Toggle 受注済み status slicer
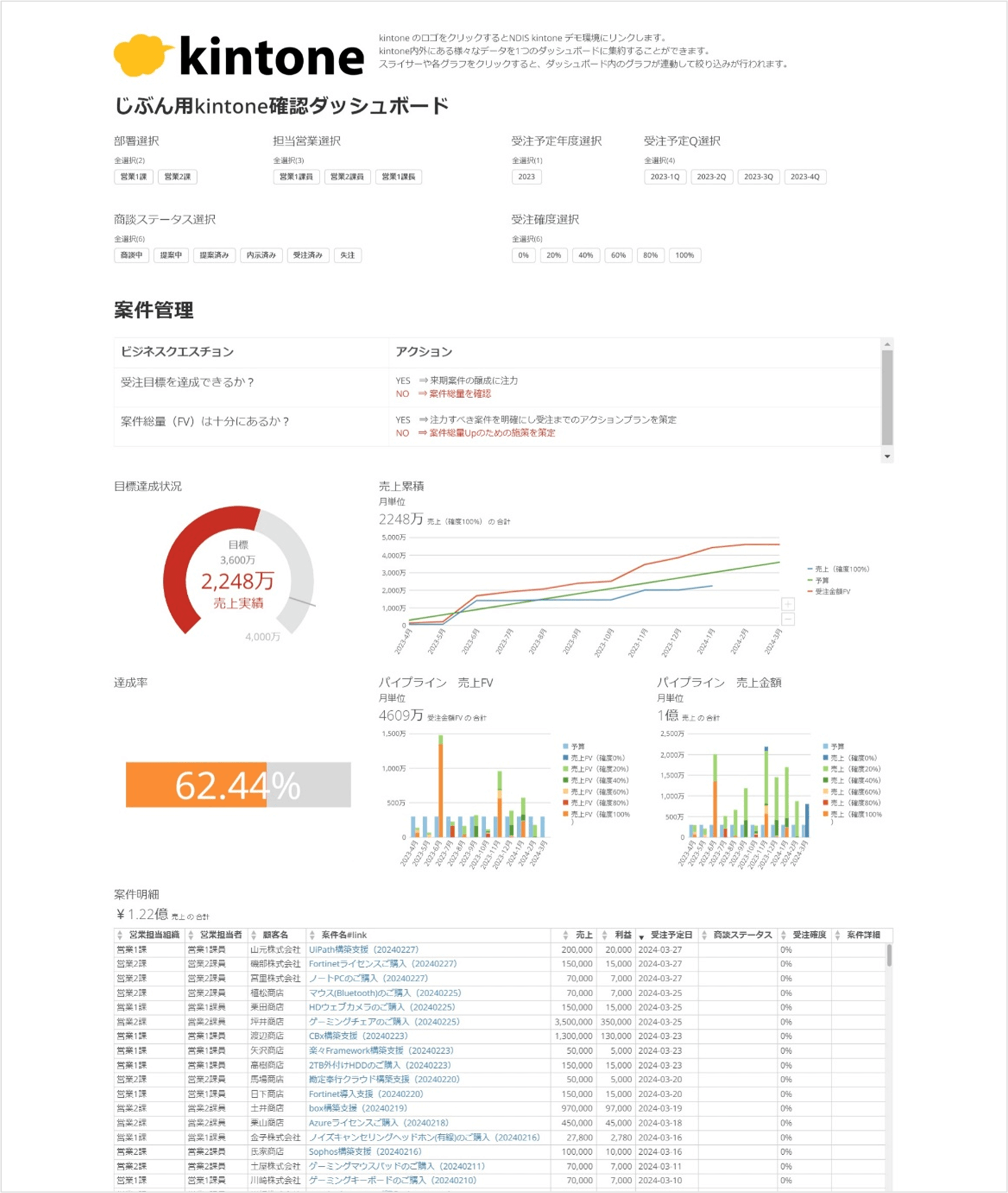1008x1193 pixels. [308, 255]
